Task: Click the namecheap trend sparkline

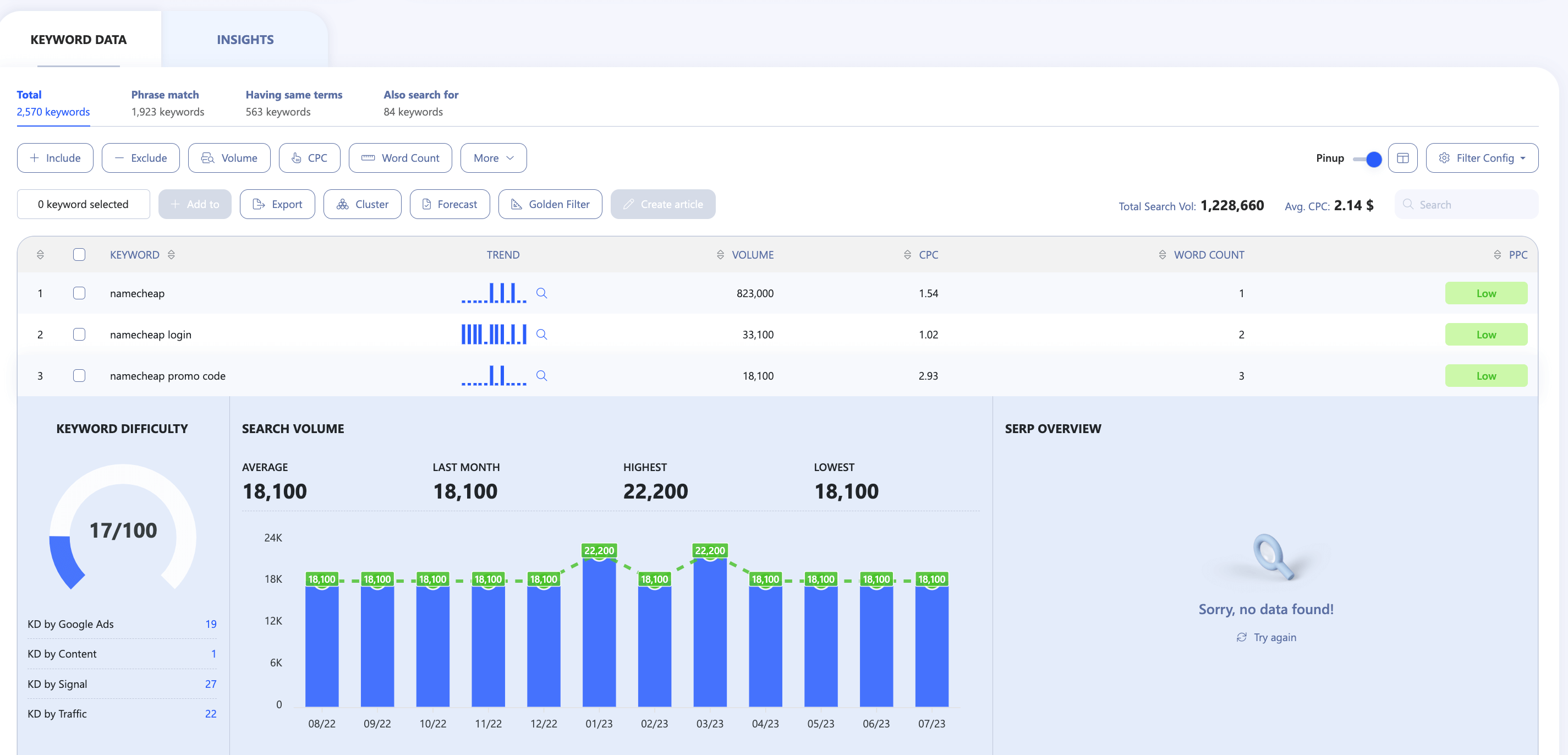Action: click(x=494, y=293)
